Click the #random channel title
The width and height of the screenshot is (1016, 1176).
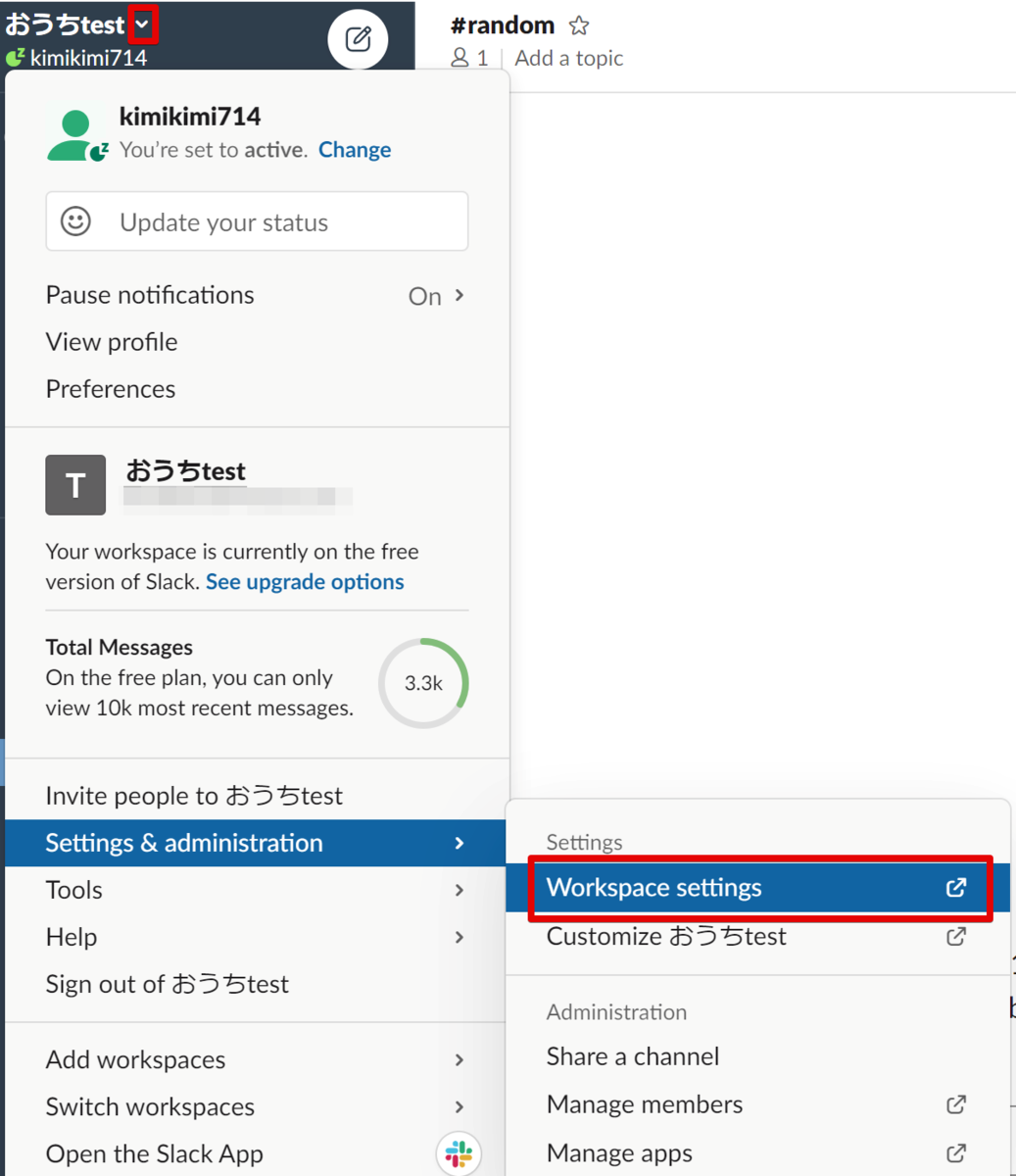pos(503,25)
